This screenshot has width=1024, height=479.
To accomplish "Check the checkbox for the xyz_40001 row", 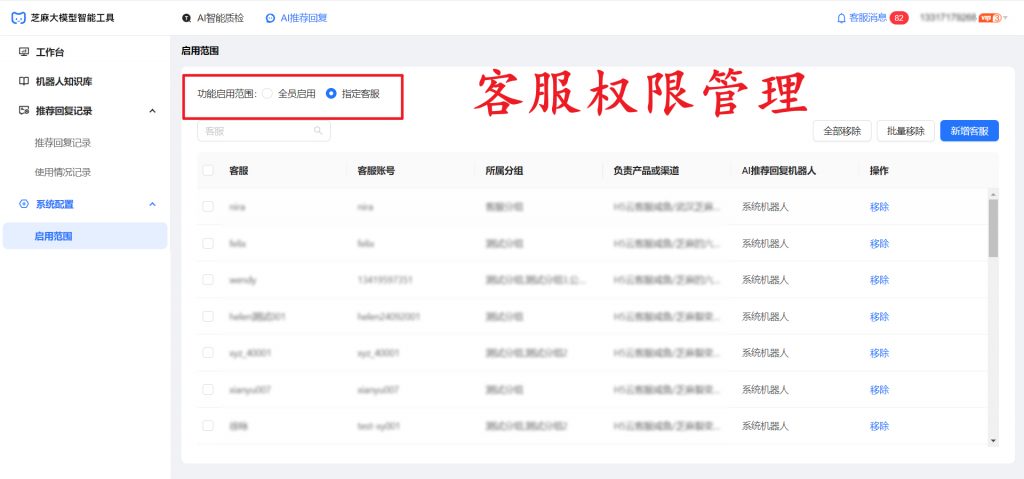I will 208,353.
